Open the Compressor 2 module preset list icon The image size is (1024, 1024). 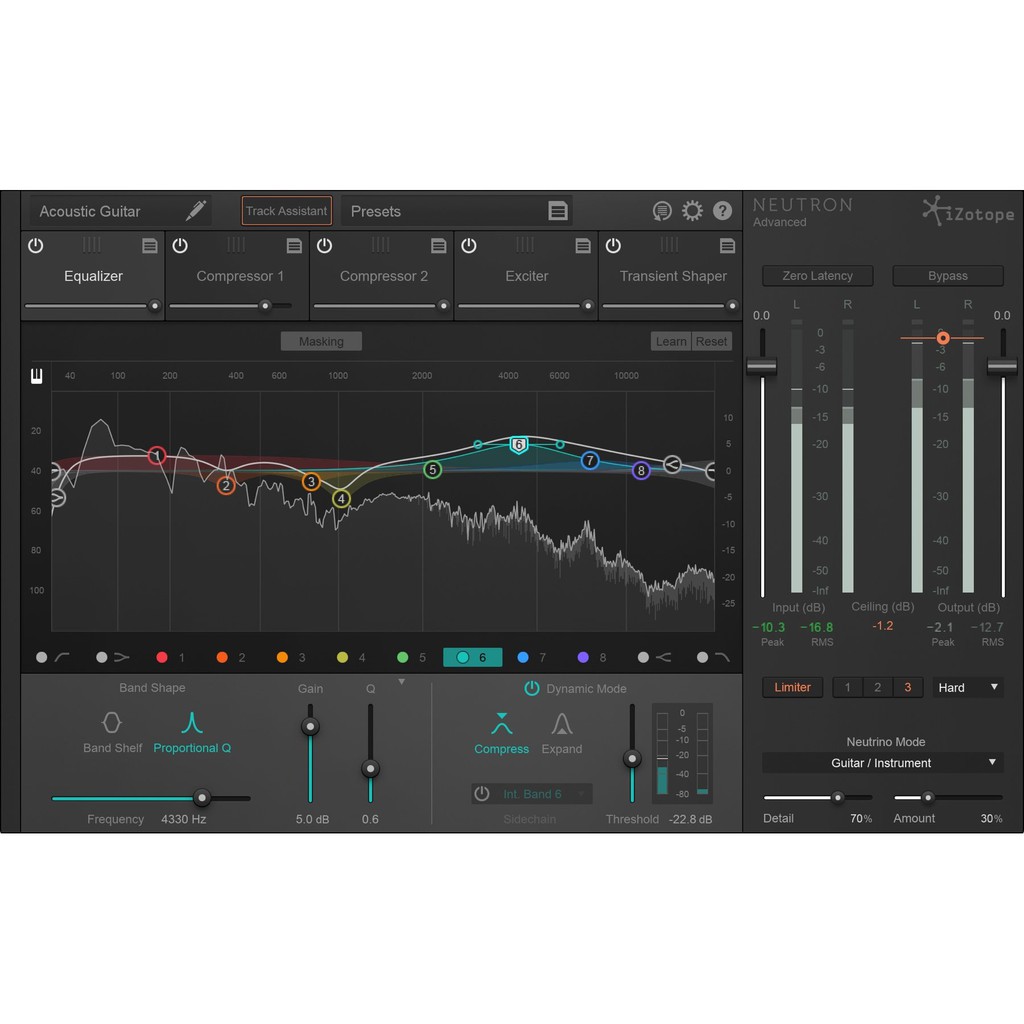pos(438,246)
